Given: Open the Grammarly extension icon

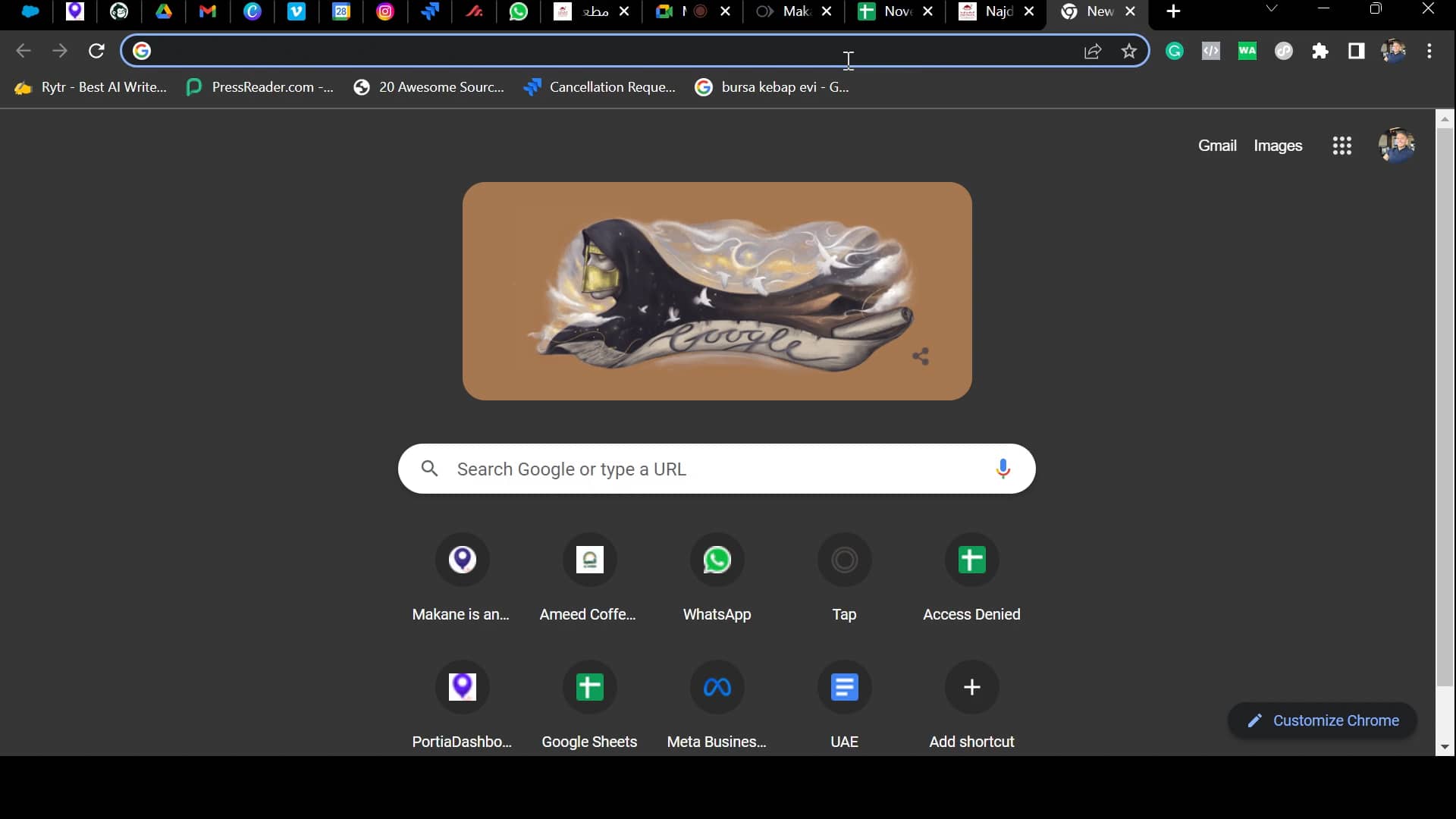Looking at the screenshot, I should pyautogui.click(x=1175, y=51).
